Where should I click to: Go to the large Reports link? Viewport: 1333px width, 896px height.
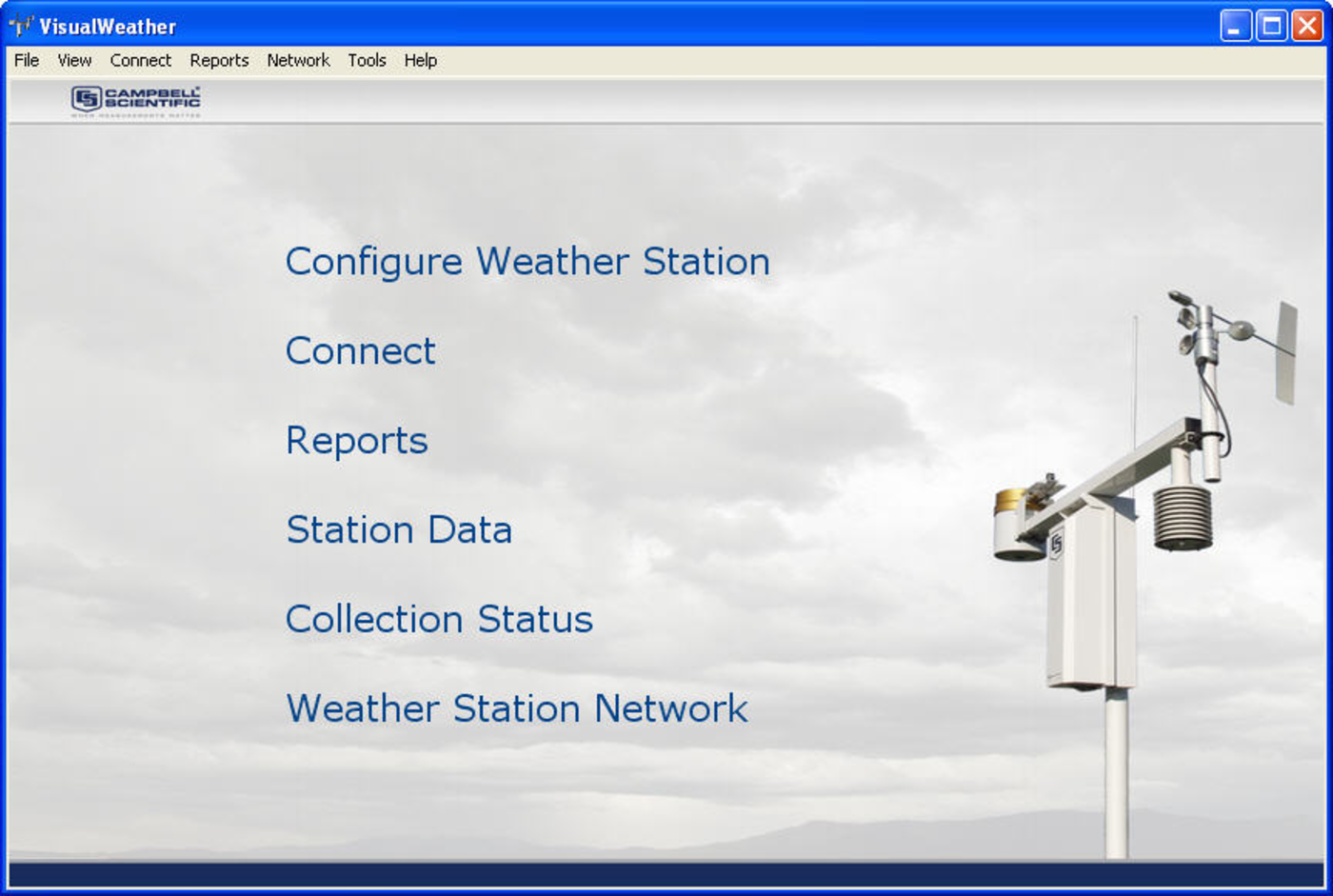(357, 441)
